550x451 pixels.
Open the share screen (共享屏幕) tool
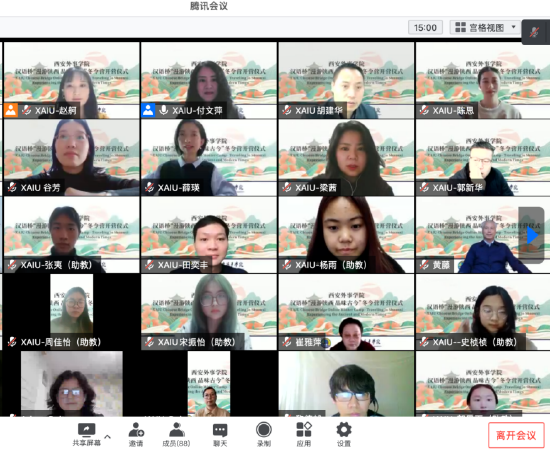[x=86, y=435]
